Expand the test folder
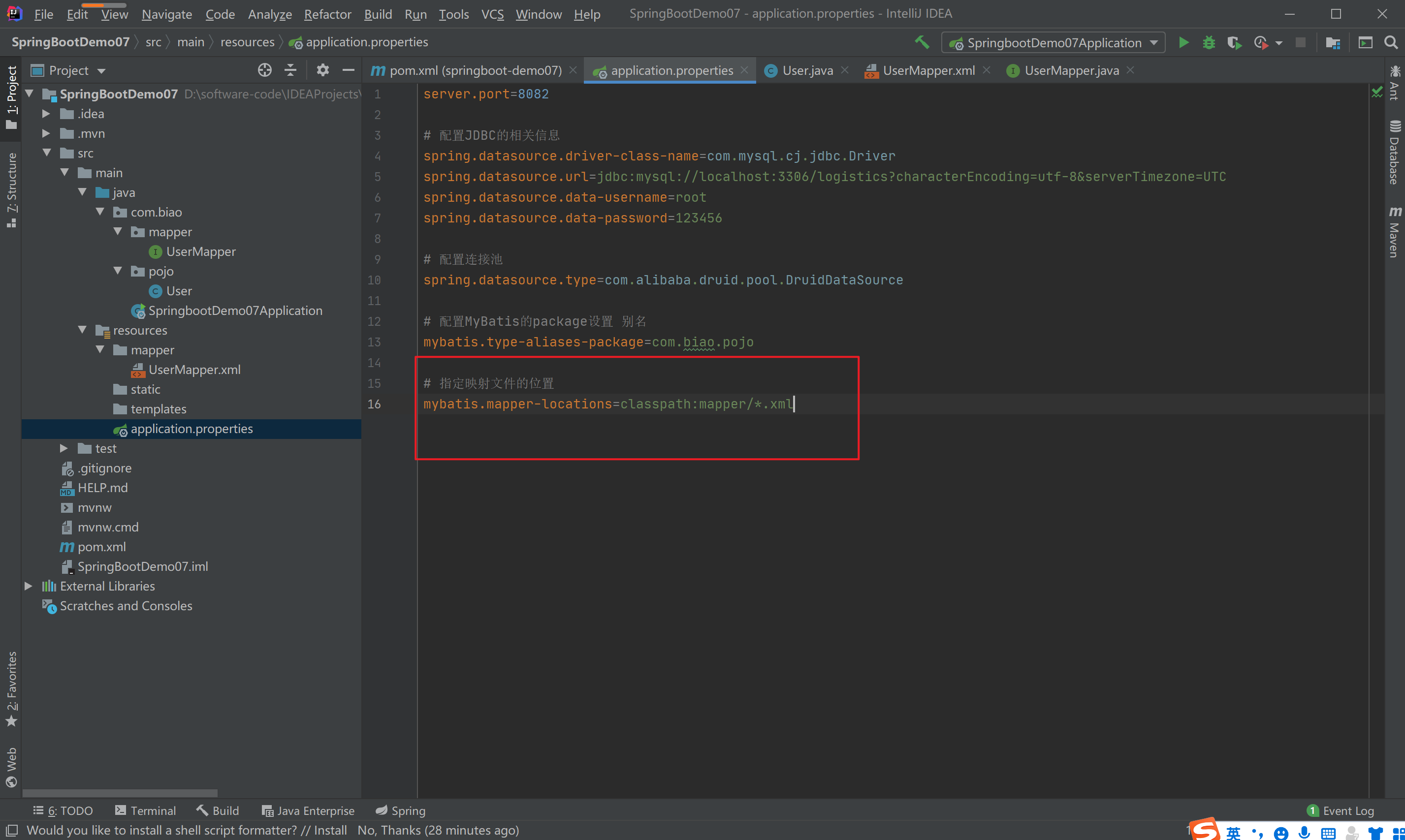 coord(64,448)
